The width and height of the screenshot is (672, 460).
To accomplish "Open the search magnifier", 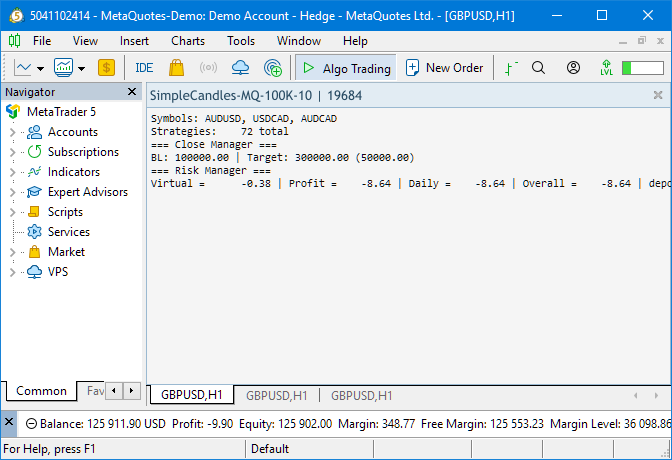I will pyautogui.click(x=538, y=68).
